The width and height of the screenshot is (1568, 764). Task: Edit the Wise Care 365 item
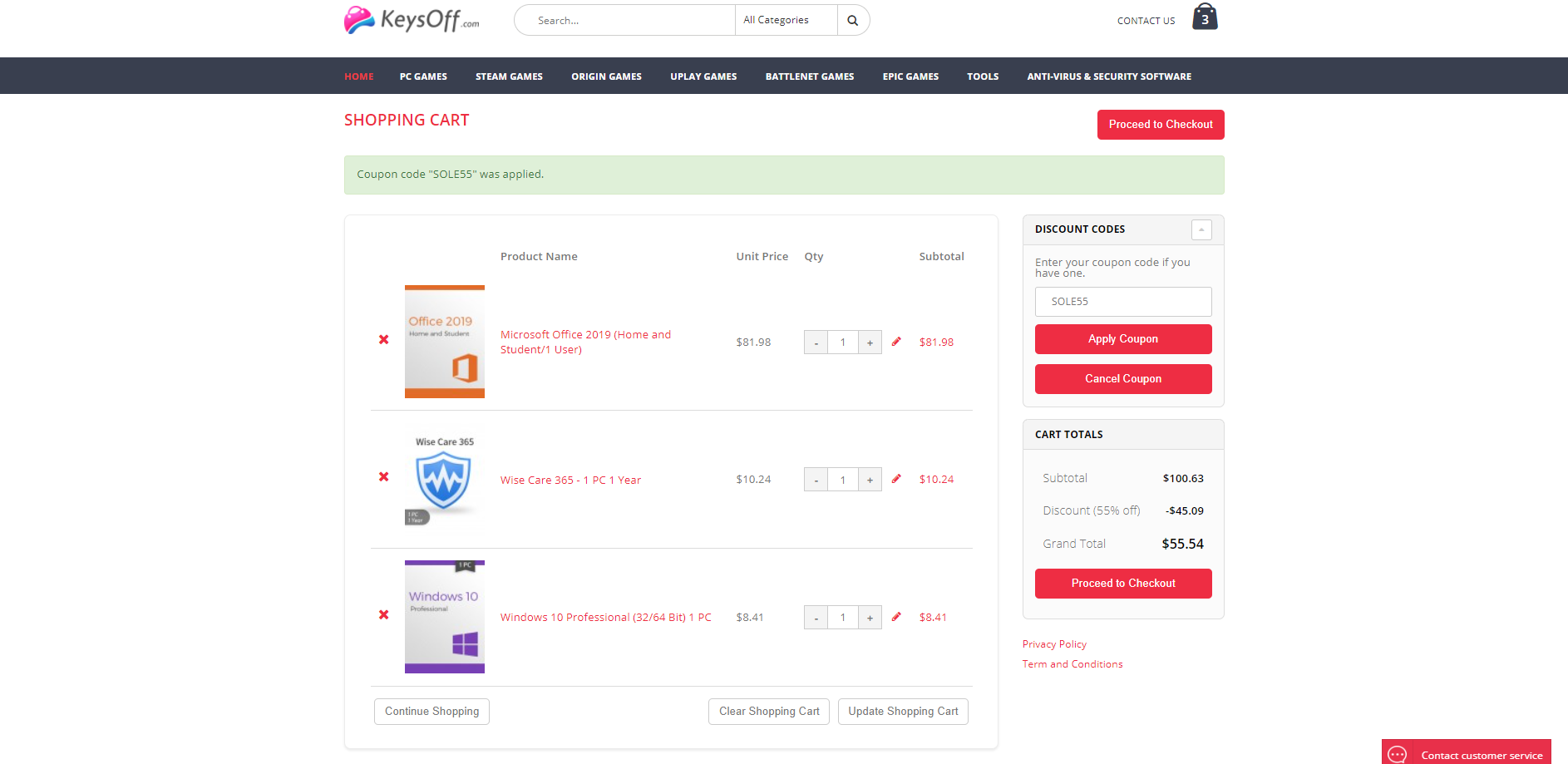tap(896, 479)
